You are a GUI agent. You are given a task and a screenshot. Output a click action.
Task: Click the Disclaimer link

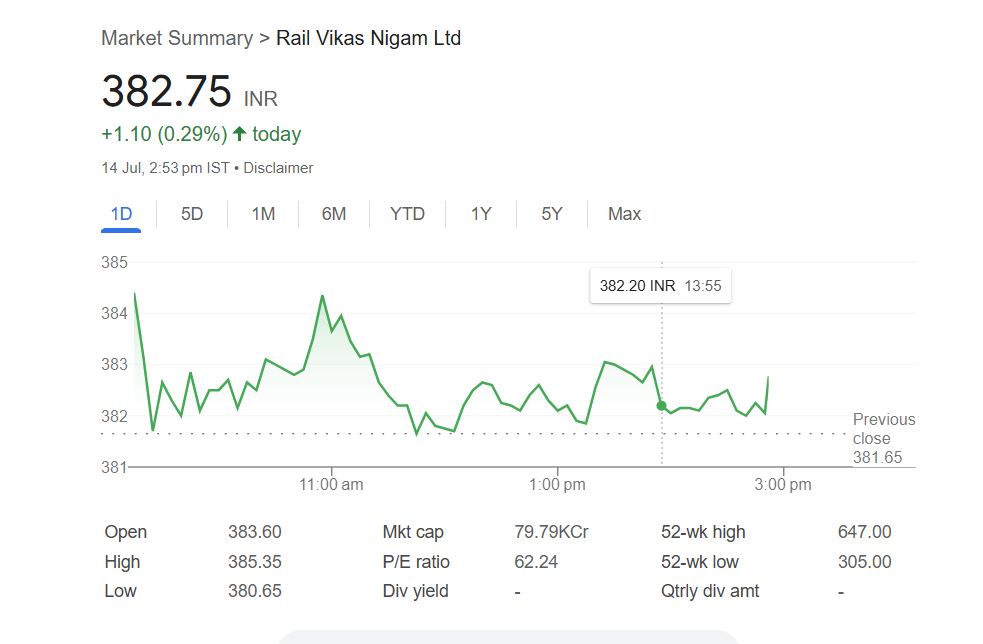point(278,168)
